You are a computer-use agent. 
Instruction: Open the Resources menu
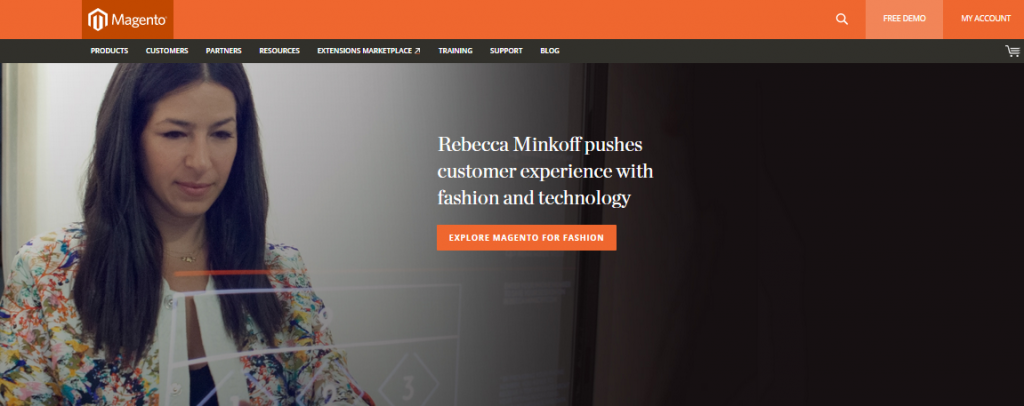coord(279,51)
